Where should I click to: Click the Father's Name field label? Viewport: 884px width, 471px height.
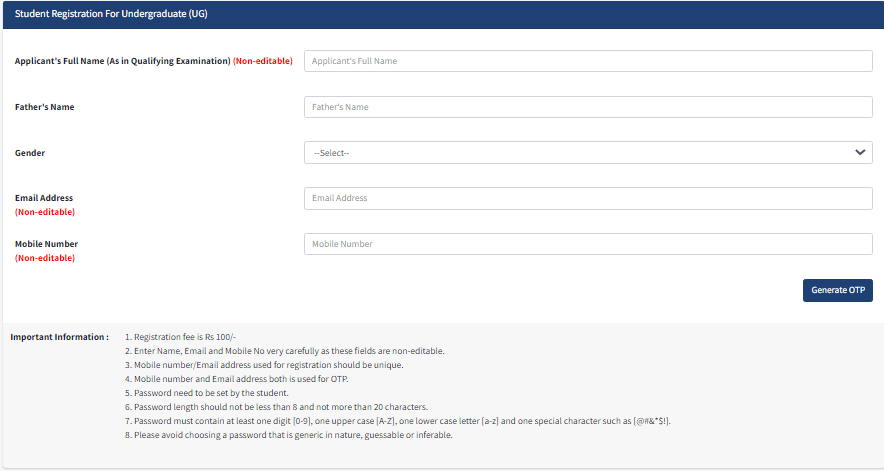pyautogui.click(x=45, y=107)
